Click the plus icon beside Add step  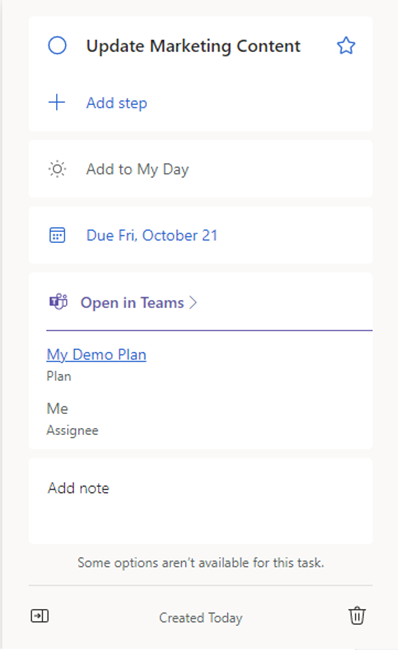point(57,102)
